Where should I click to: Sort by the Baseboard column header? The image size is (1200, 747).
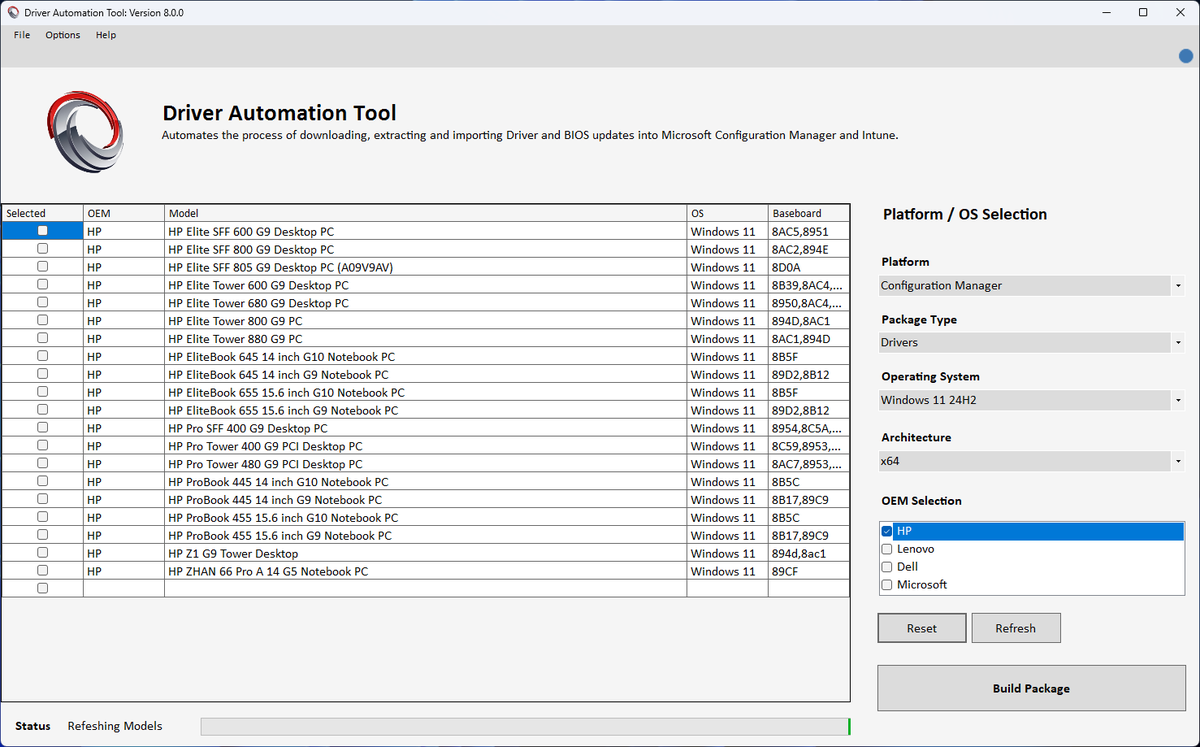[x=809, y=213]
